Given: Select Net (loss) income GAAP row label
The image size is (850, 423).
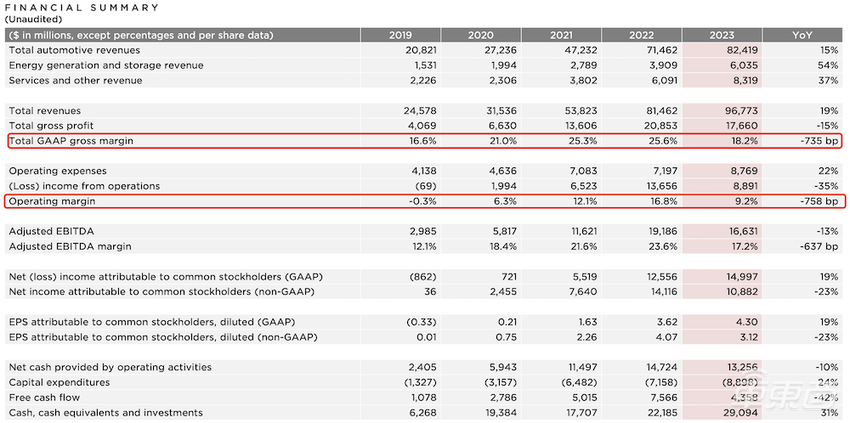Looking at the screenshot, I should click(166, 277).
